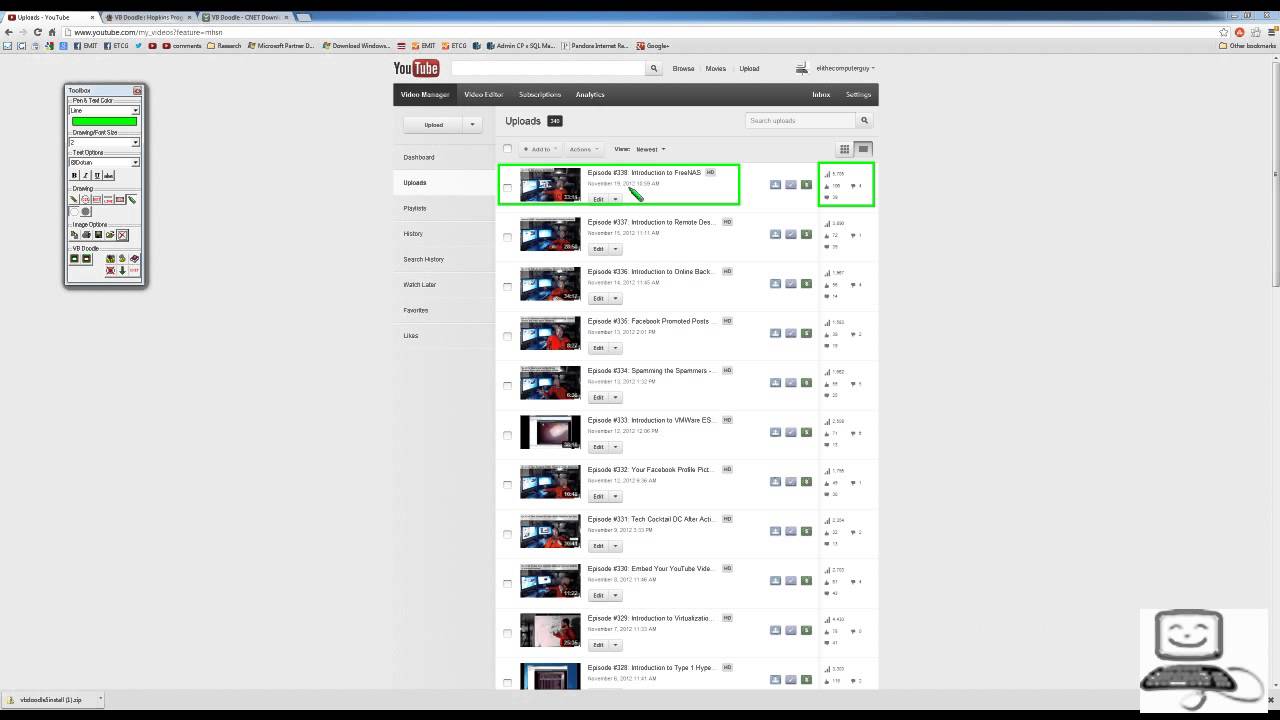Open the View Newest sort dropdown

[x=650, y=149]
